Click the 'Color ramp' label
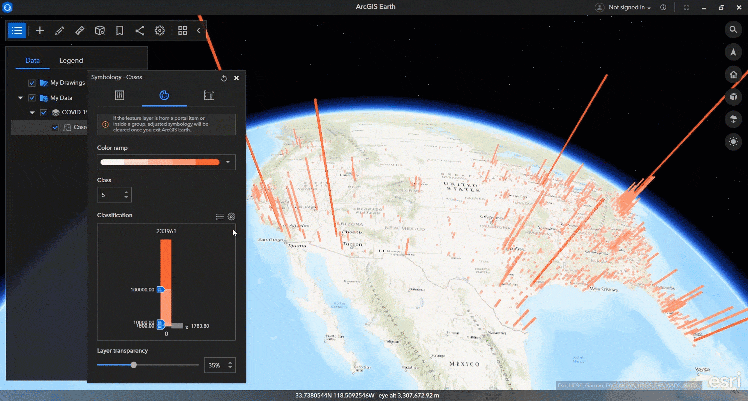Viewport: 748px width, 401px height. point(112,148)
